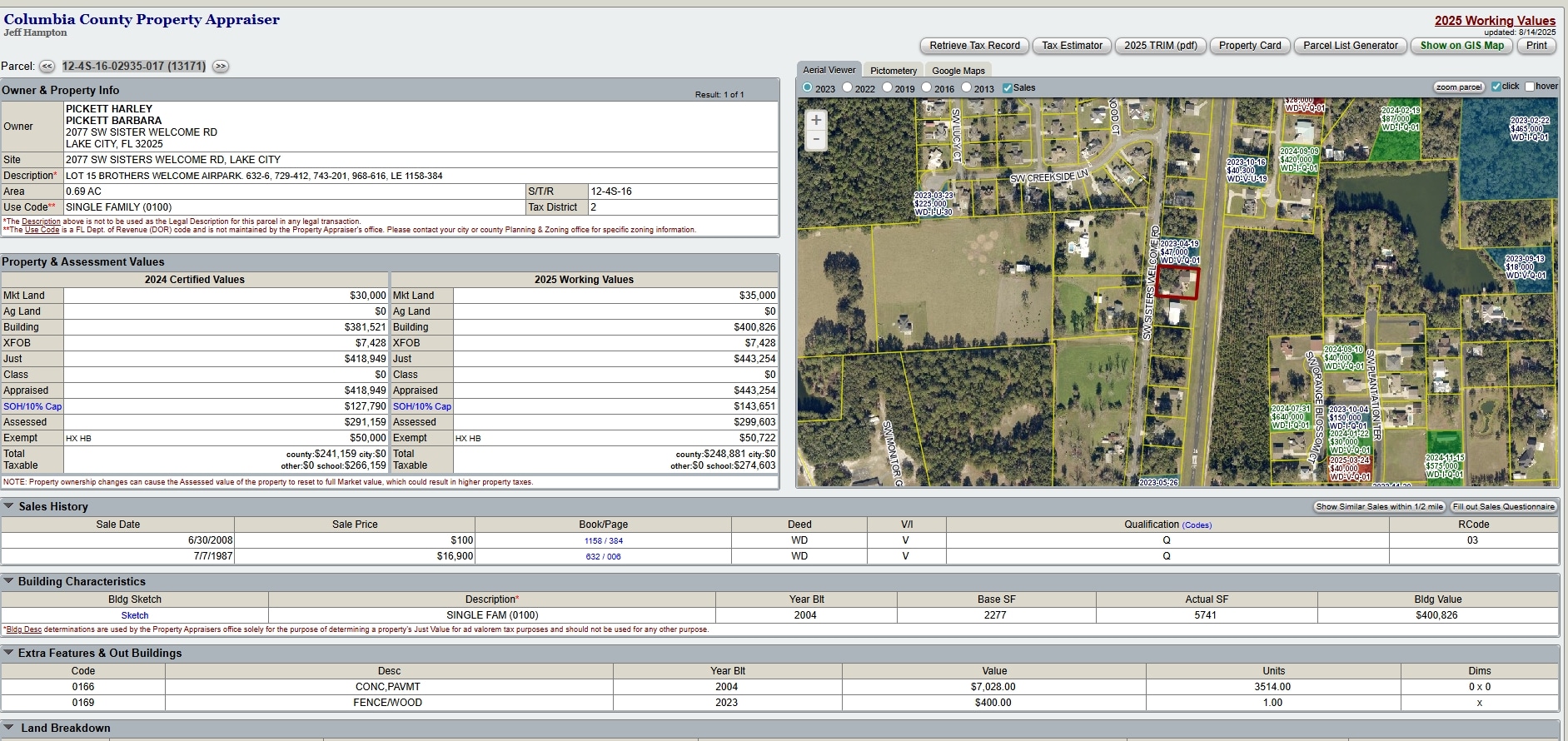Click the parcel number input field
Image resolution: width=1568 pixels, height=741 pixels.
[134, 67]
